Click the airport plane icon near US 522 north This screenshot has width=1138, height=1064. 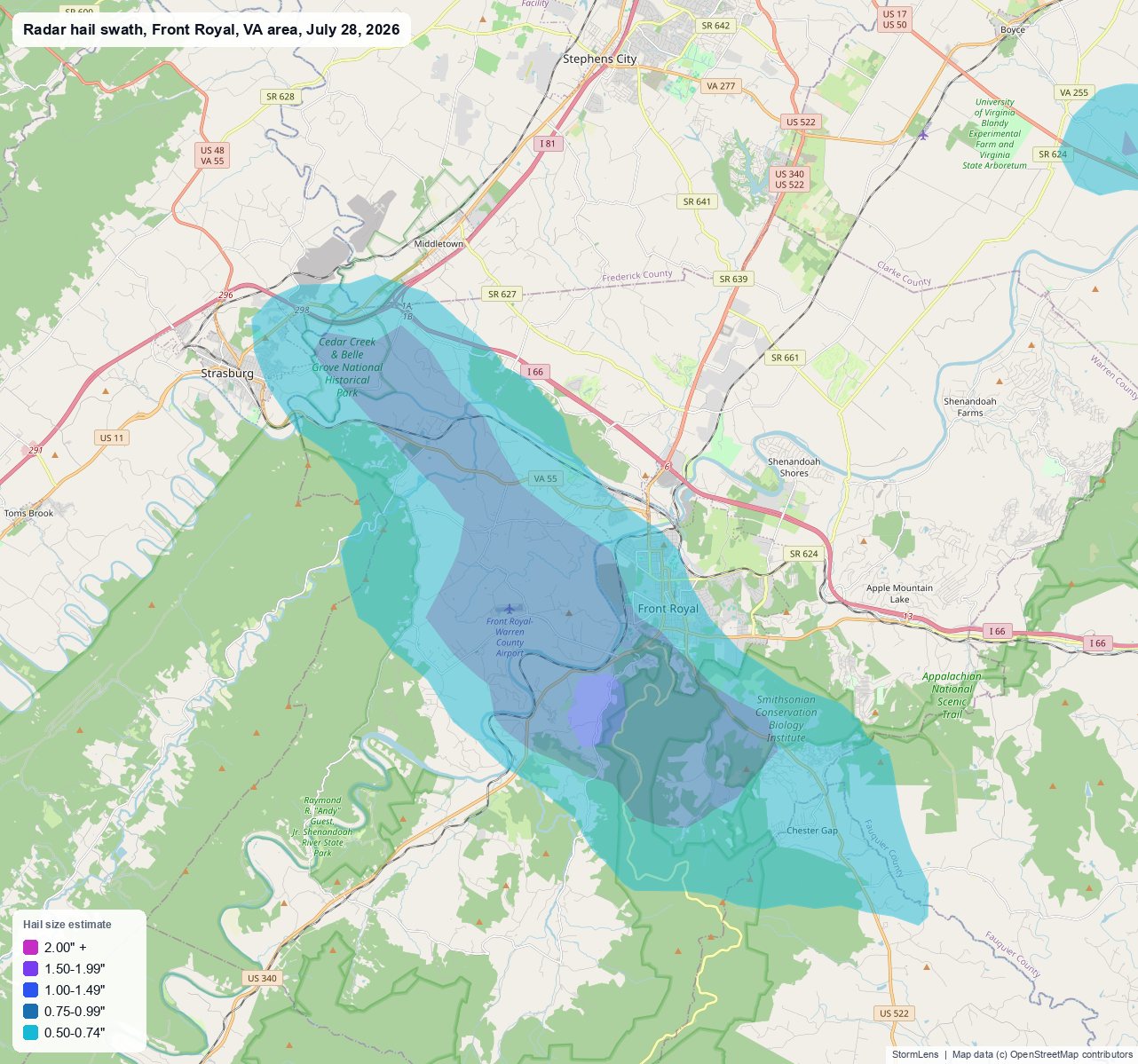coord(923,135)
